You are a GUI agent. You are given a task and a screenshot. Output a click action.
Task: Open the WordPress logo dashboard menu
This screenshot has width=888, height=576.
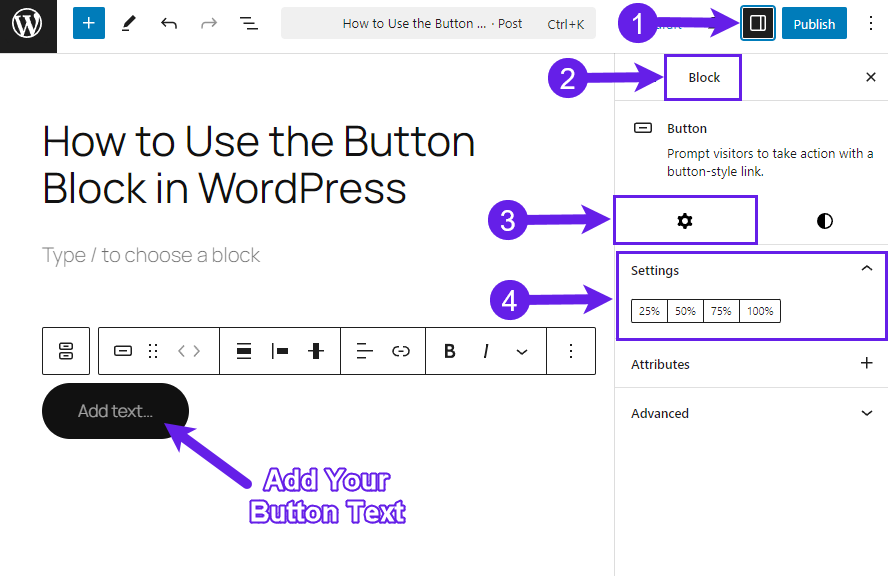coord(28,25)
